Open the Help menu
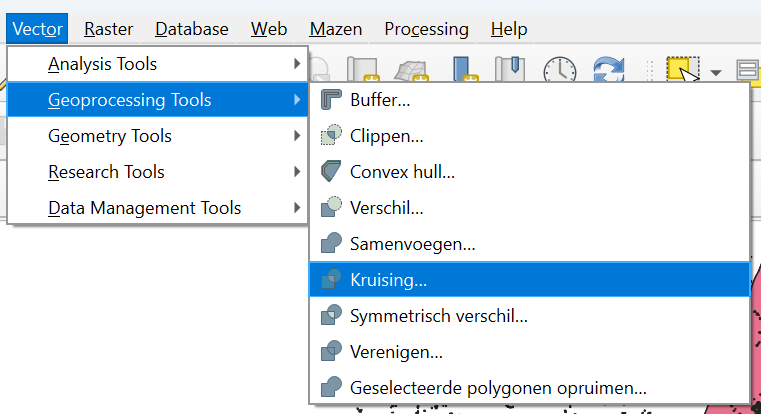Image resolution: width=761 pixels, height=414 pixels. [508, 29]
